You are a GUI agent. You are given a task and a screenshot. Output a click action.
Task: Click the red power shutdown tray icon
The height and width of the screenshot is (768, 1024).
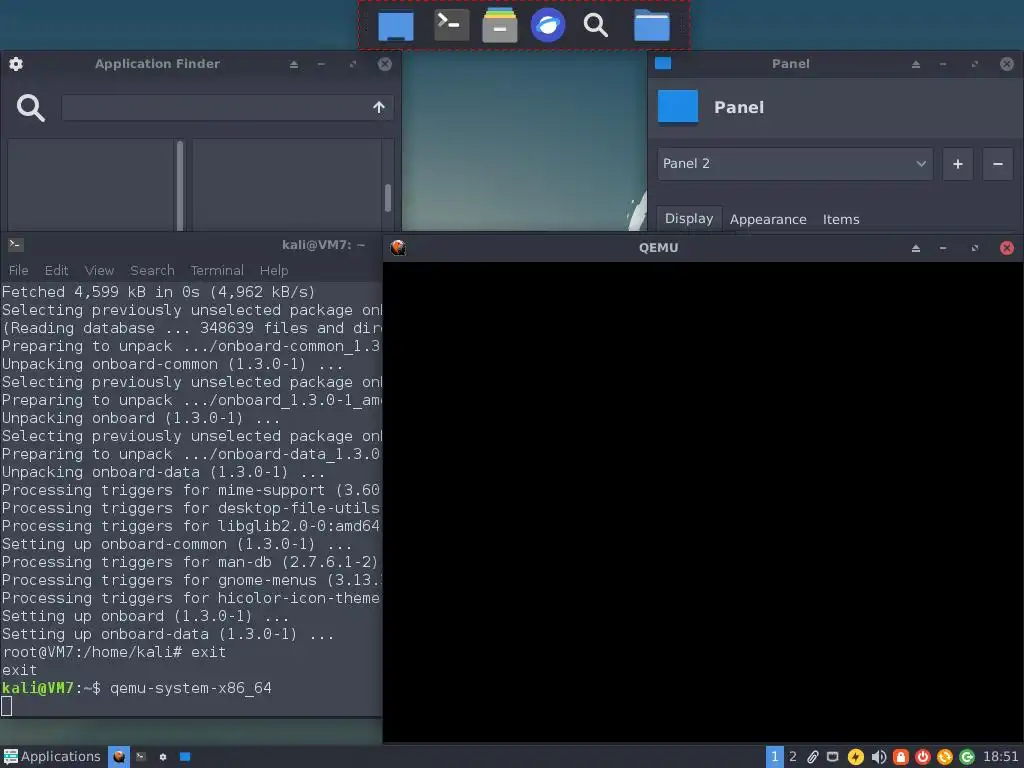(923, 757)
